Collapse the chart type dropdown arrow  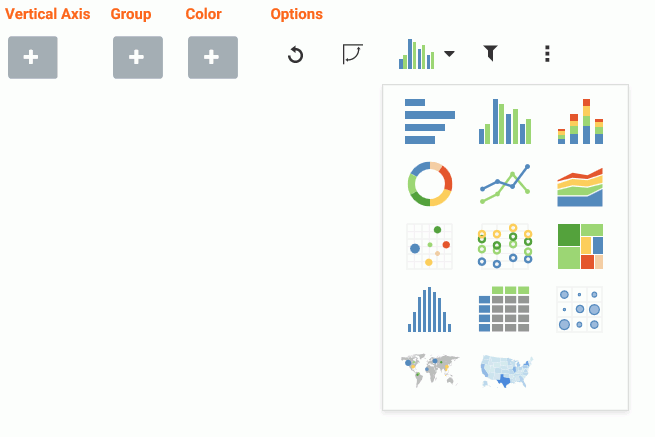point(449,53)
